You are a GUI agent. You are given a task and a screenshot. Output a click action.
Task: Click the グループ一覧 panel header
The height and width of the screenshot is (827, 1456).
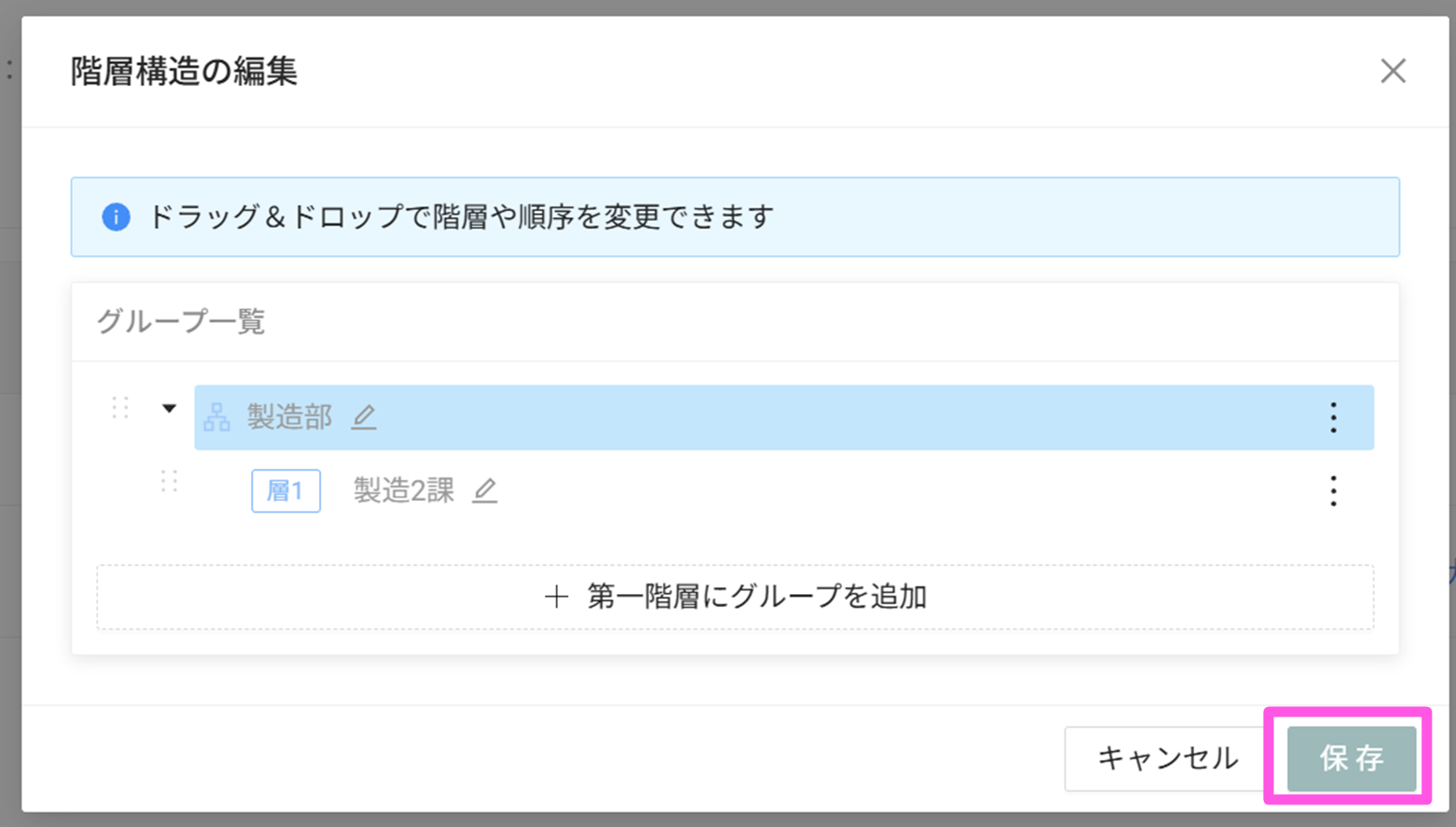pos(181,322)
